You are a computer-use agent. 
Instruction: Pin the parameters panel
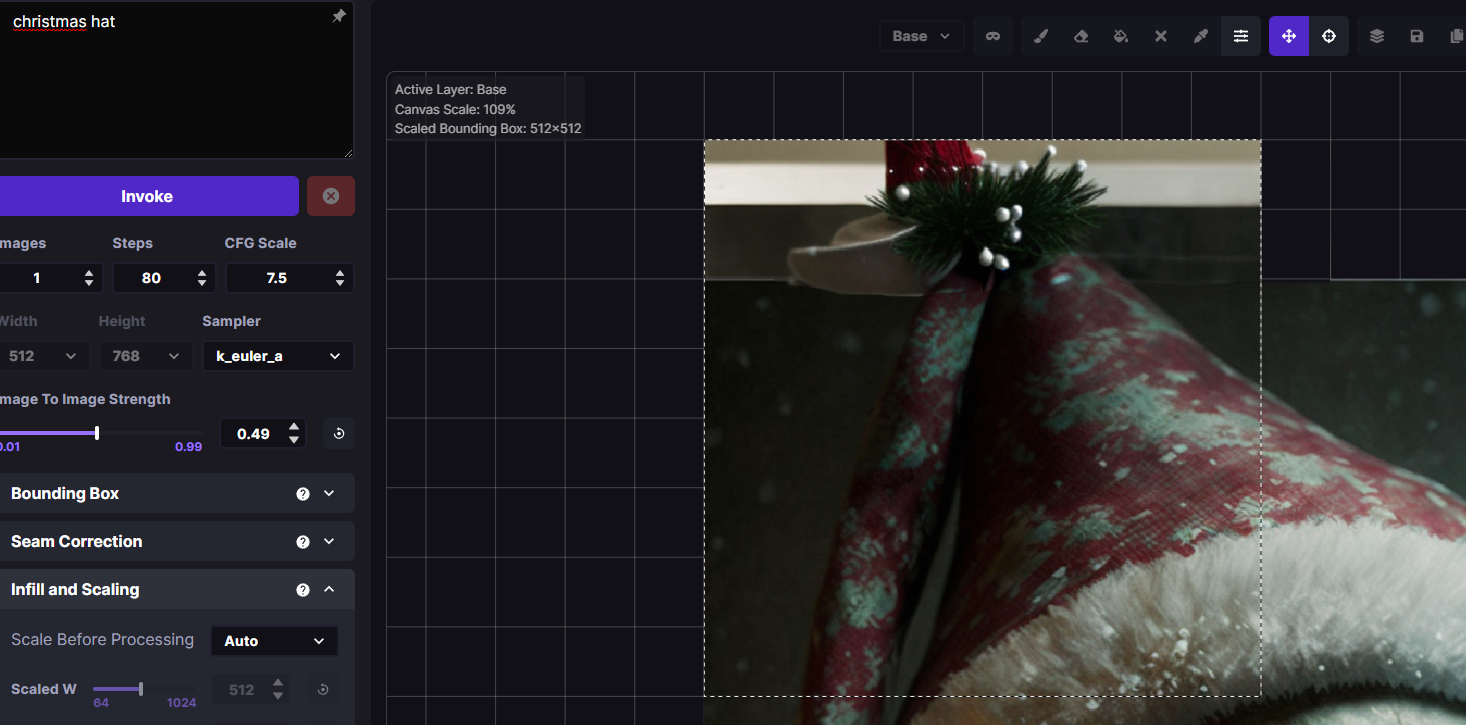click(x=339, y=16)
